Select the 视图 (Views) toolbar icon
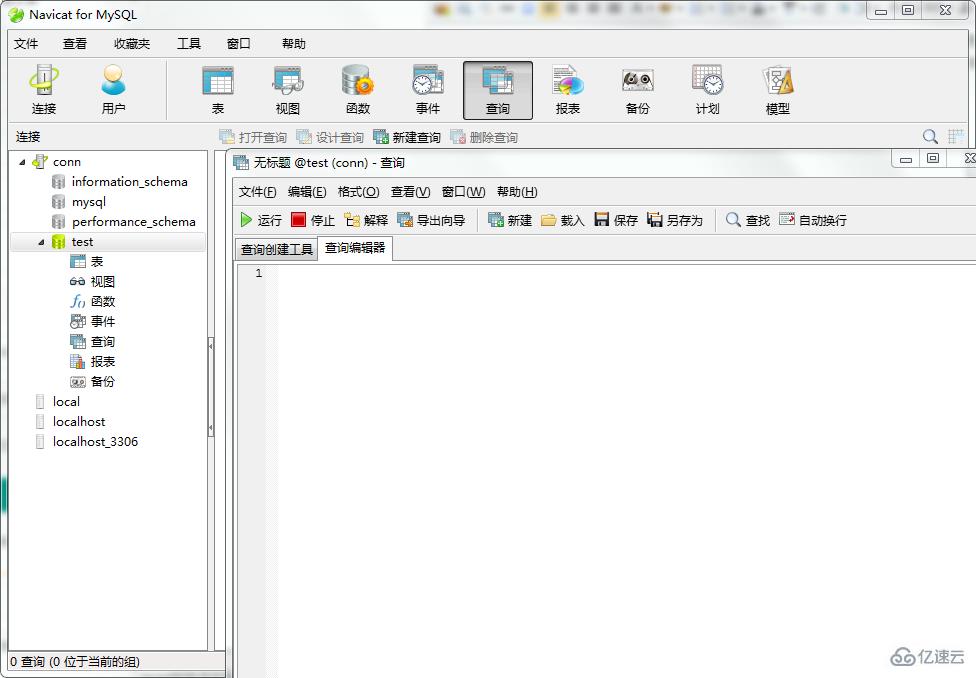 coord(288,88)
